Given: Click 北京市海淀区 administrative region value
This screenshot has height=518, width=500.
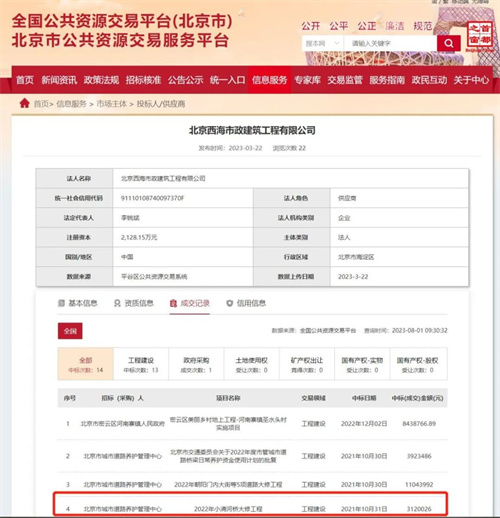Looking at the screenshot, I should (356, 257).
